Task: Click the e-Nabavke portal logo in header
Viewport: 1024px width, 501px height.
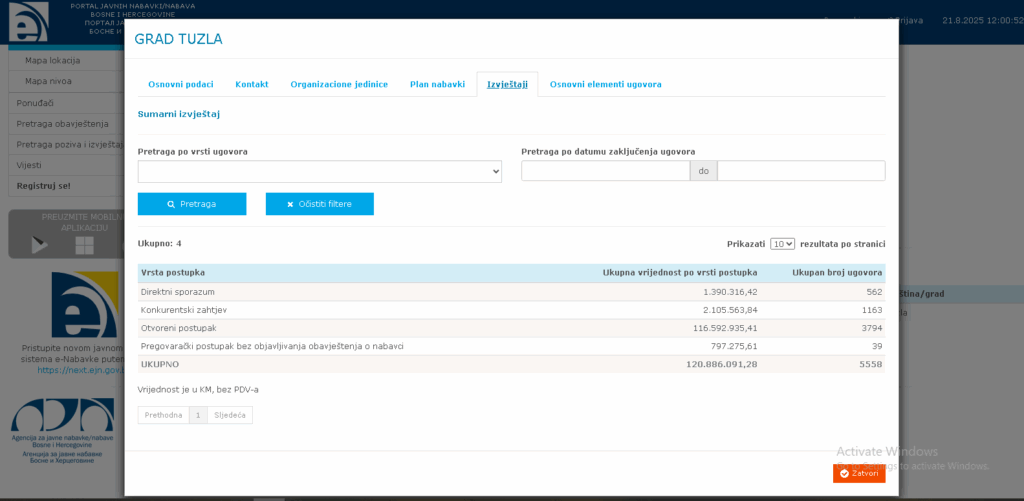Action: (28, 20)
